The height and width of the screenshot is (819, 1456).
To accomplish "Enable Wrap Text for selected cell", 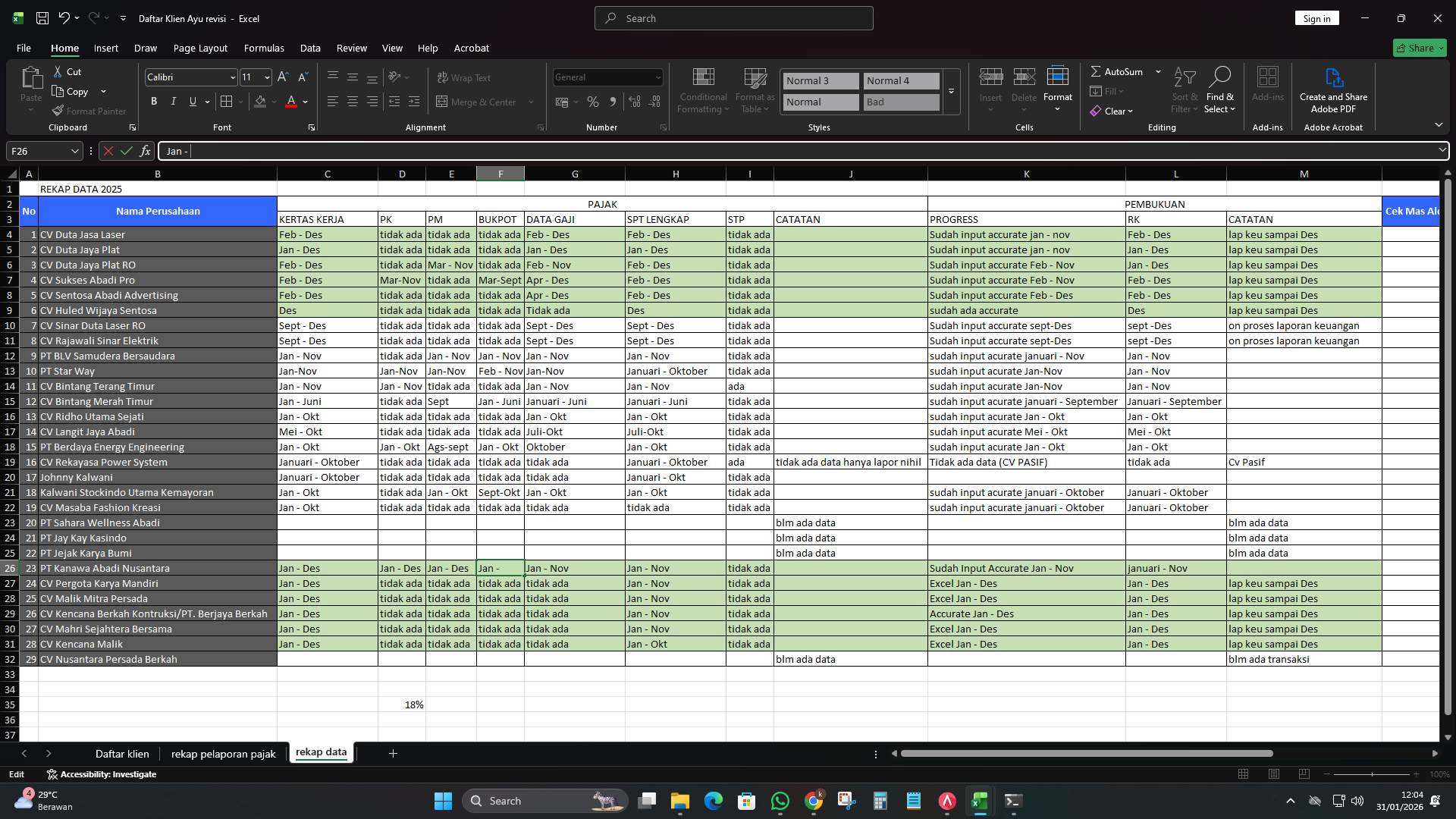I will coord(464,77).
